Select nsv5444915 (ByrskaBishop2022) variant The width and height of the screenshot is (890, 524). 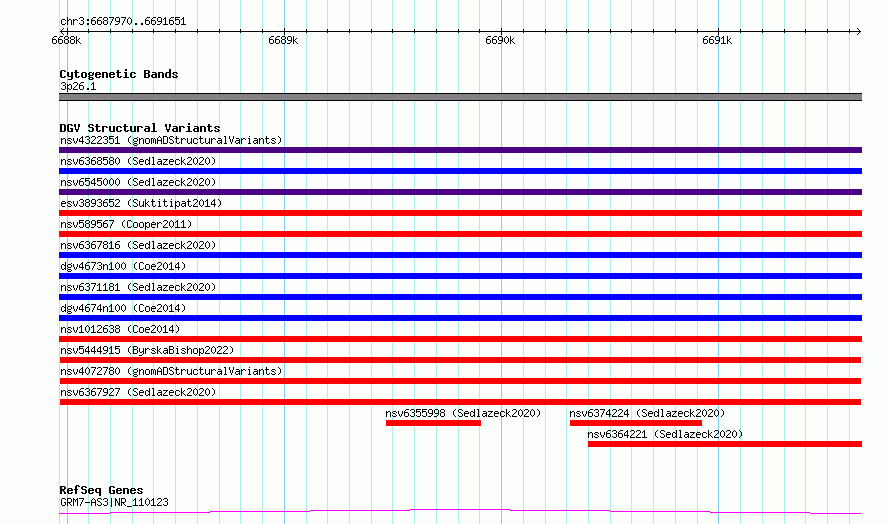coord(147,350)
